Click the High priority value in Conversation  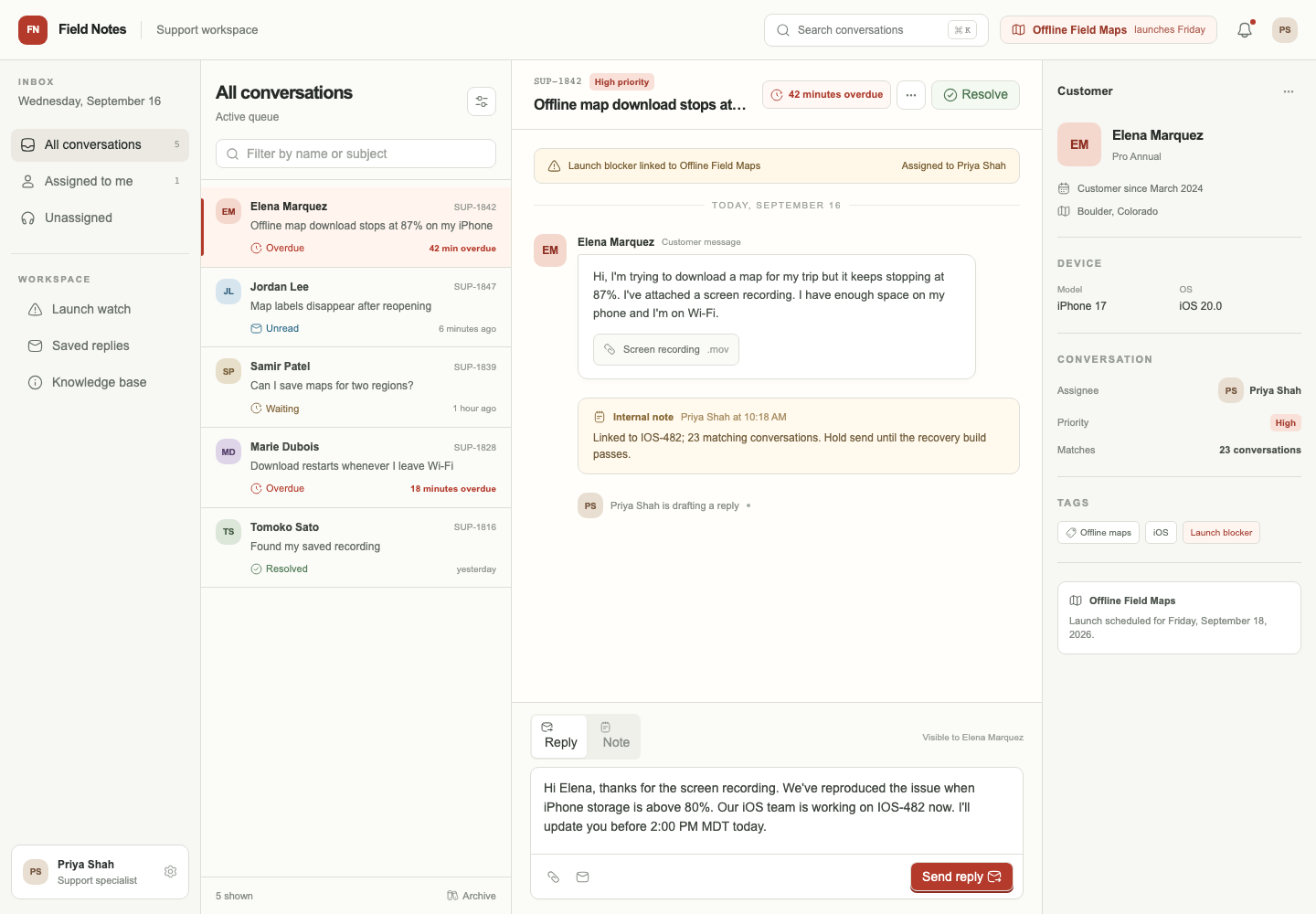pyautogui.click(x=1285, y=422)
